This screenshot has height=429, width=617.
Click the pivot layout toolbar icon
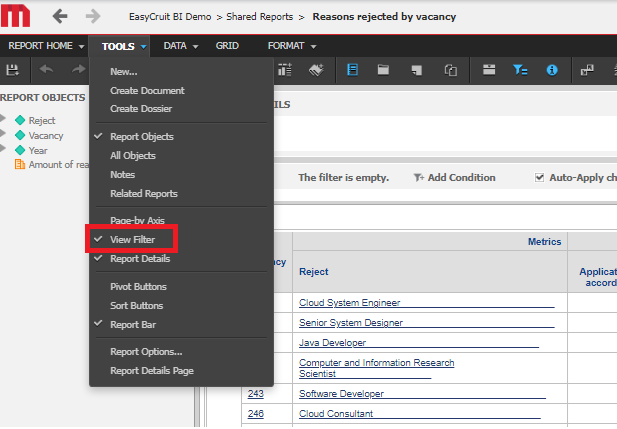point(587,70)
